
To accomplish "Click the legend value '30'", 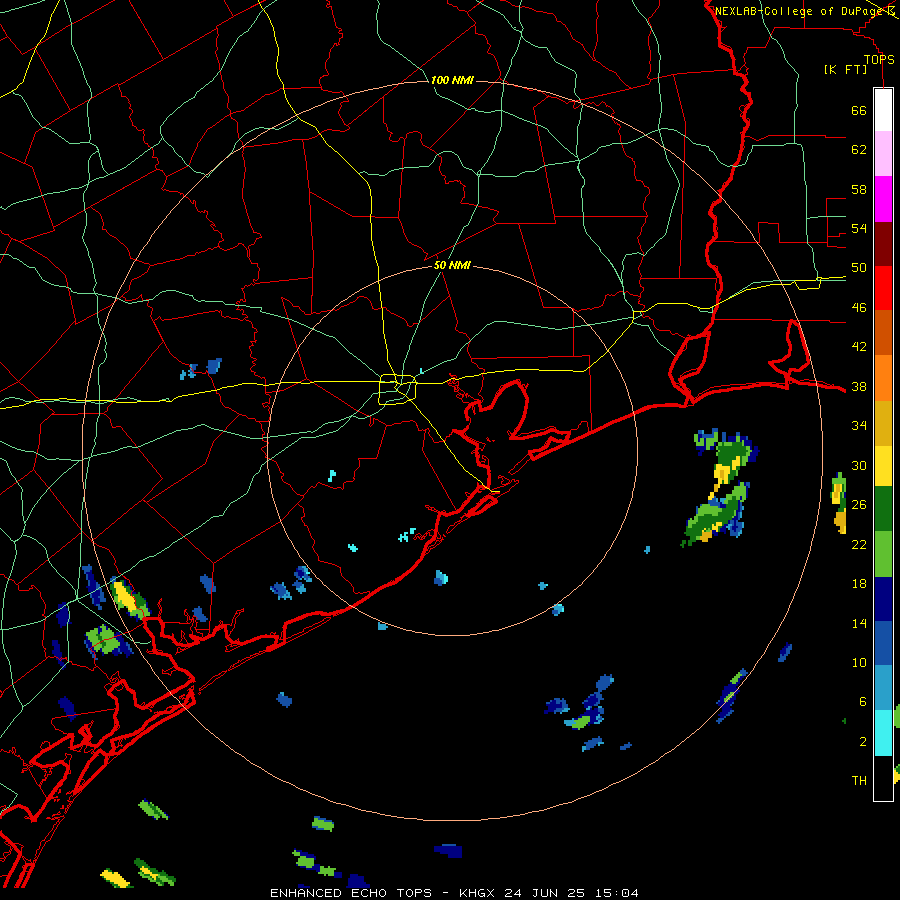I will coord(859,465).
